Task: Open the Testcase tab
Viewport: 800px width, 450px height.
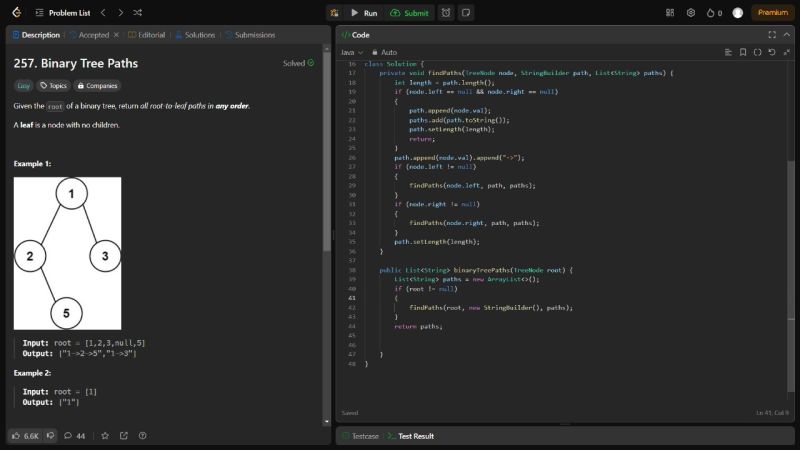Action: tap(361, 436)
